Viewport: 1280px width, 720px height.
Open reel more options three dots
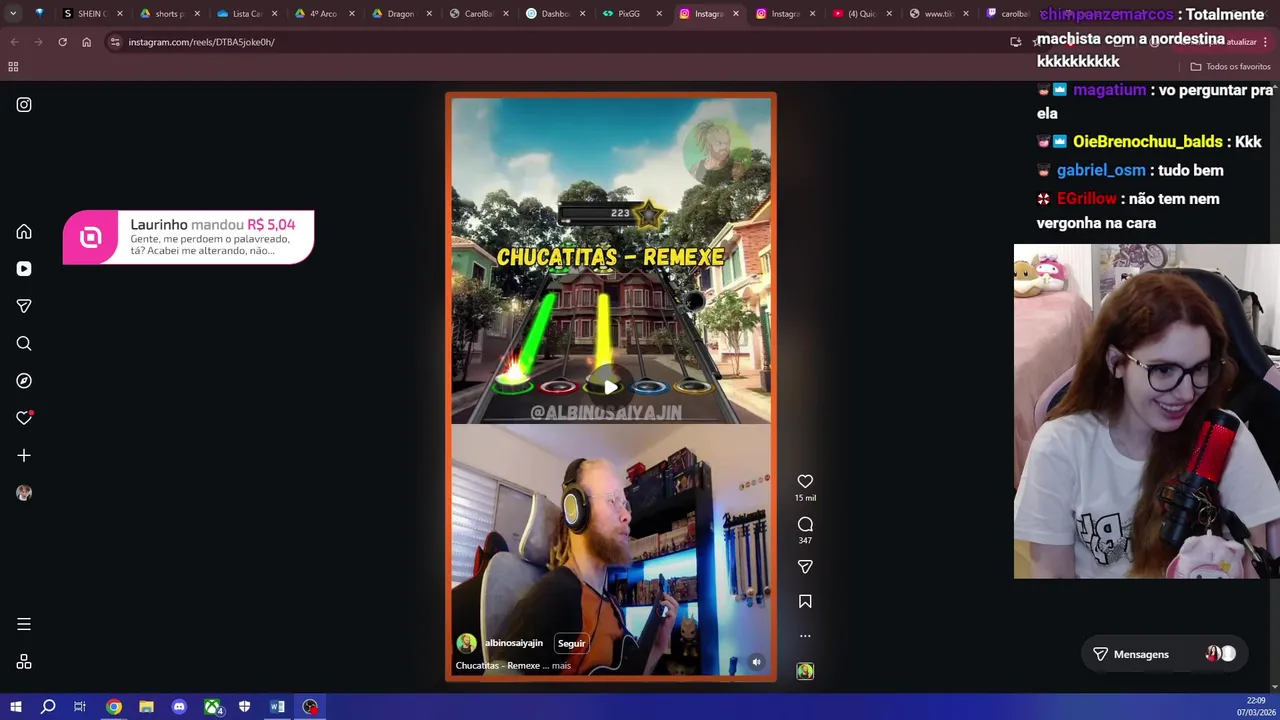[x=805, y=636]
